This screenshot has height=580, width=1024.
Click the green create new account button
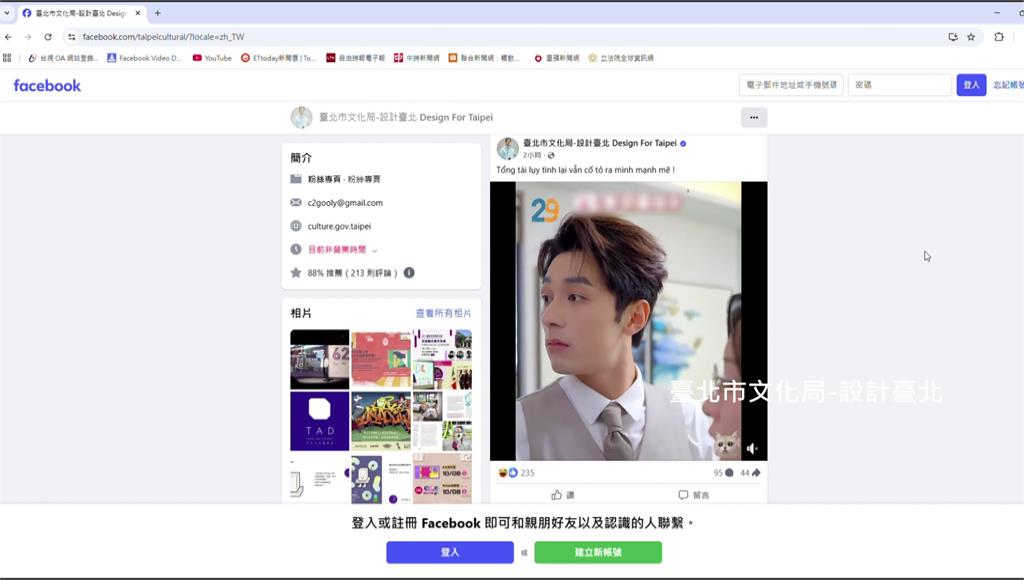[597, 552]
